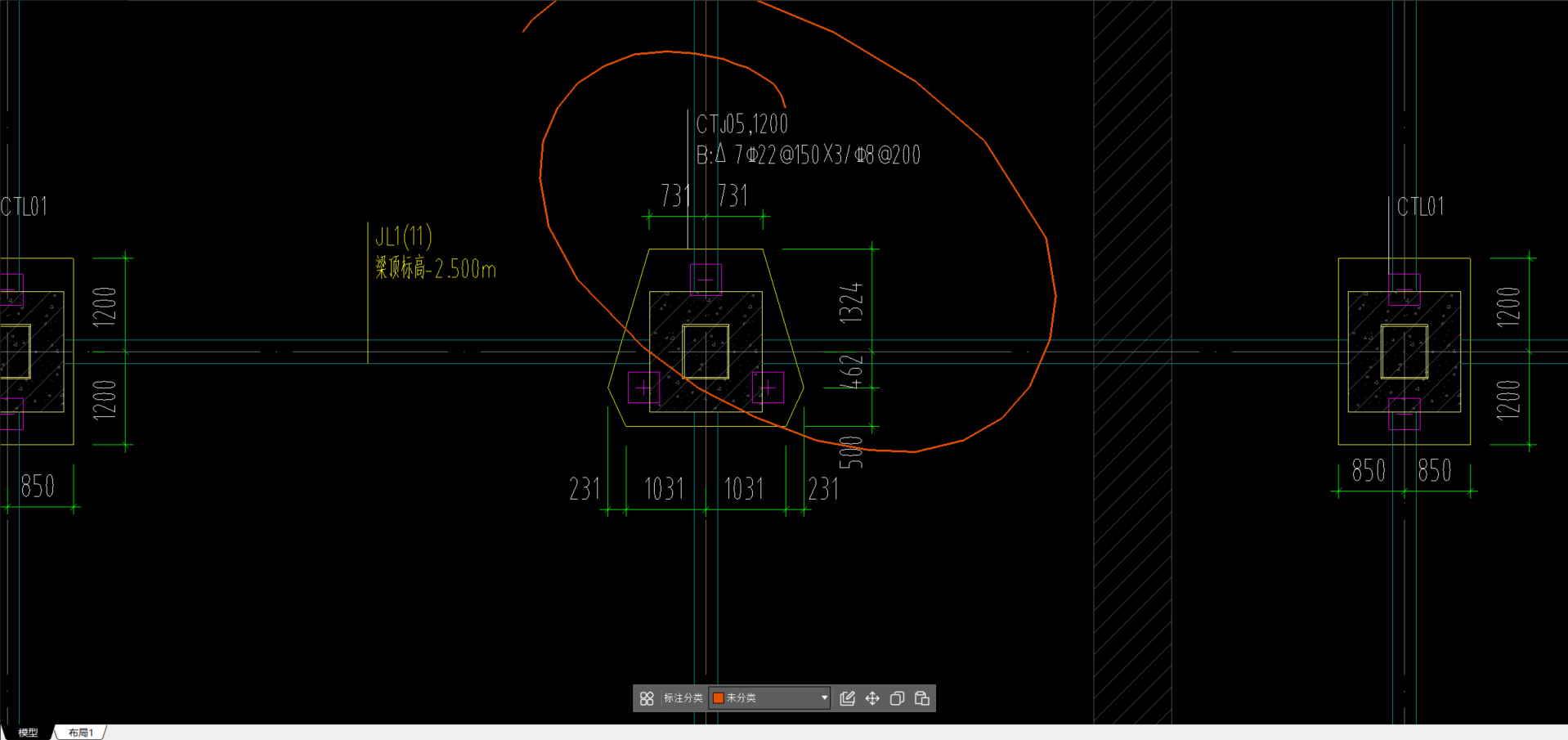This screenshot has width=1568, height=740.
Task: Select the rebar text B:Δ 7Φ22@150X3/Φ8@200
Action: click(809, 155)
